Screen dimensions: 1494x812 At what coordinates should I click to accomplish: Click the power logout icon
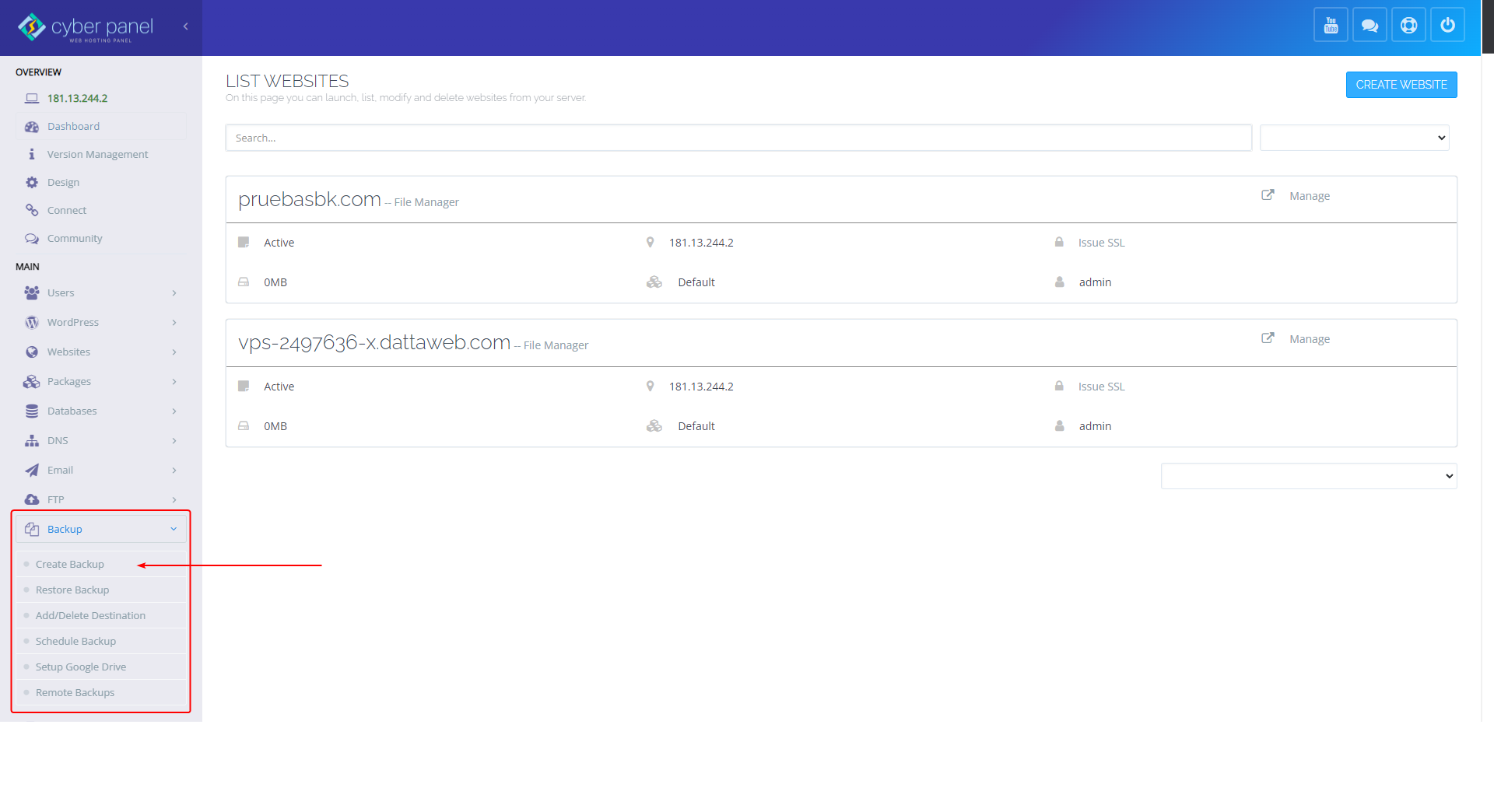1447,25
